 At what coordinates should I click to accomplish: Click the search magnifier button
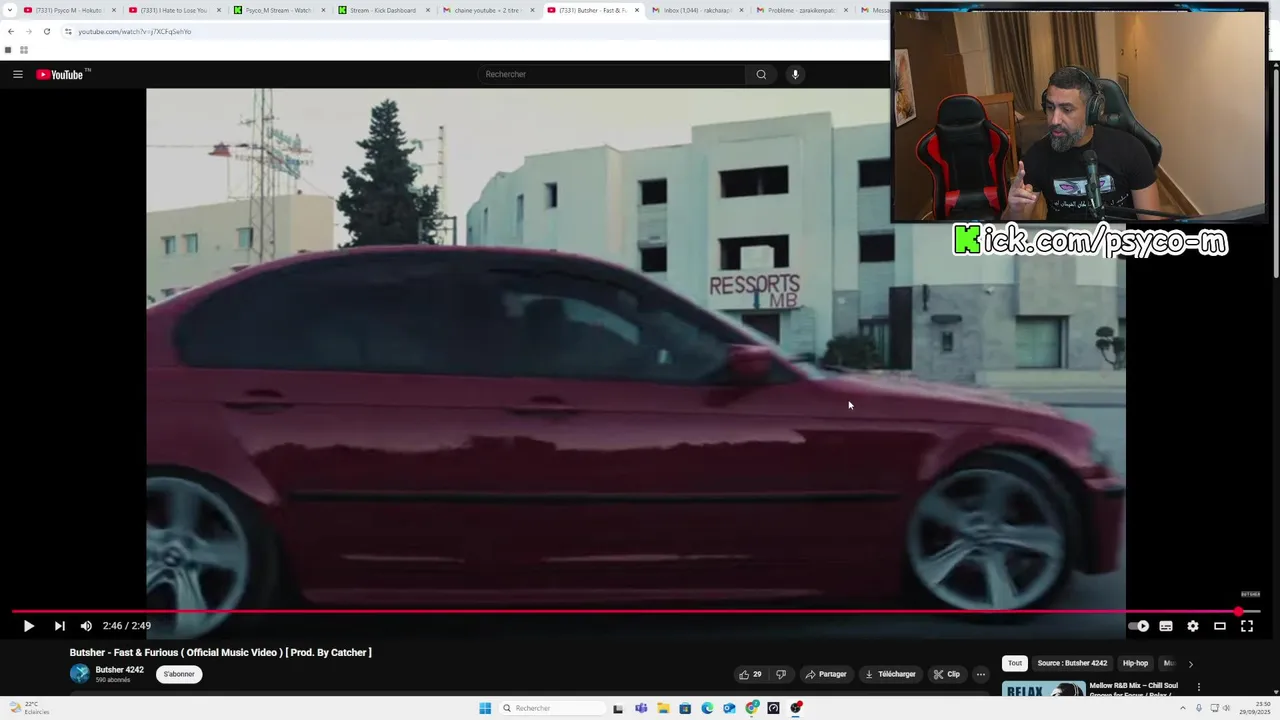coord(761,74)
